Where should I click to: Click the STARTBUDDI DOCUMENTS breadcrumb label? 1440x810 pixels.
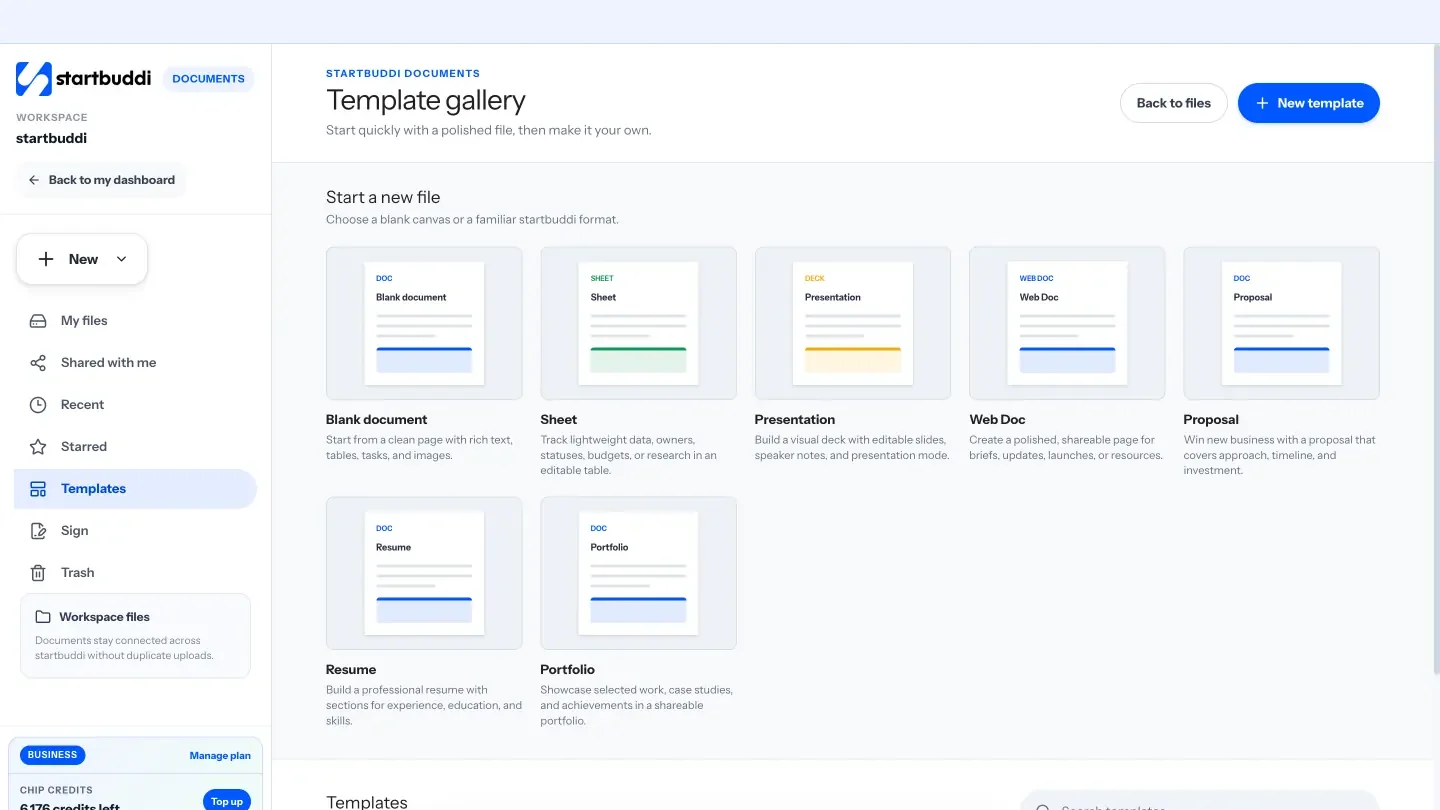pyautogui.click(x=403, y=73)
